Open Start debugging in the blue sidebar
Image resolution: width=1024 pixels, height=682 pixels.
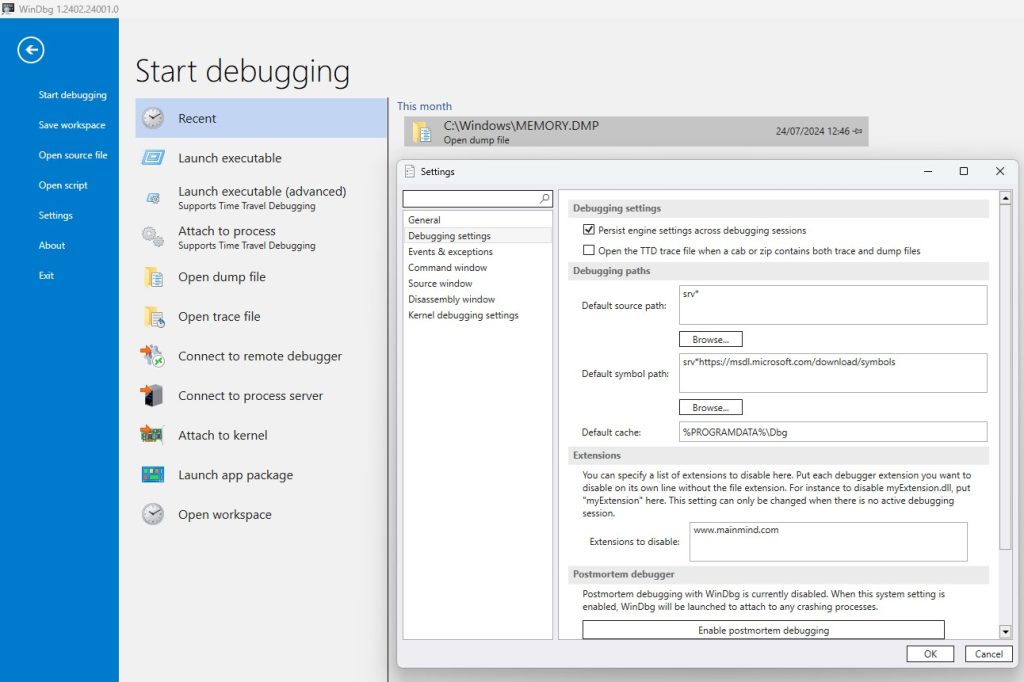coord(72,95)
